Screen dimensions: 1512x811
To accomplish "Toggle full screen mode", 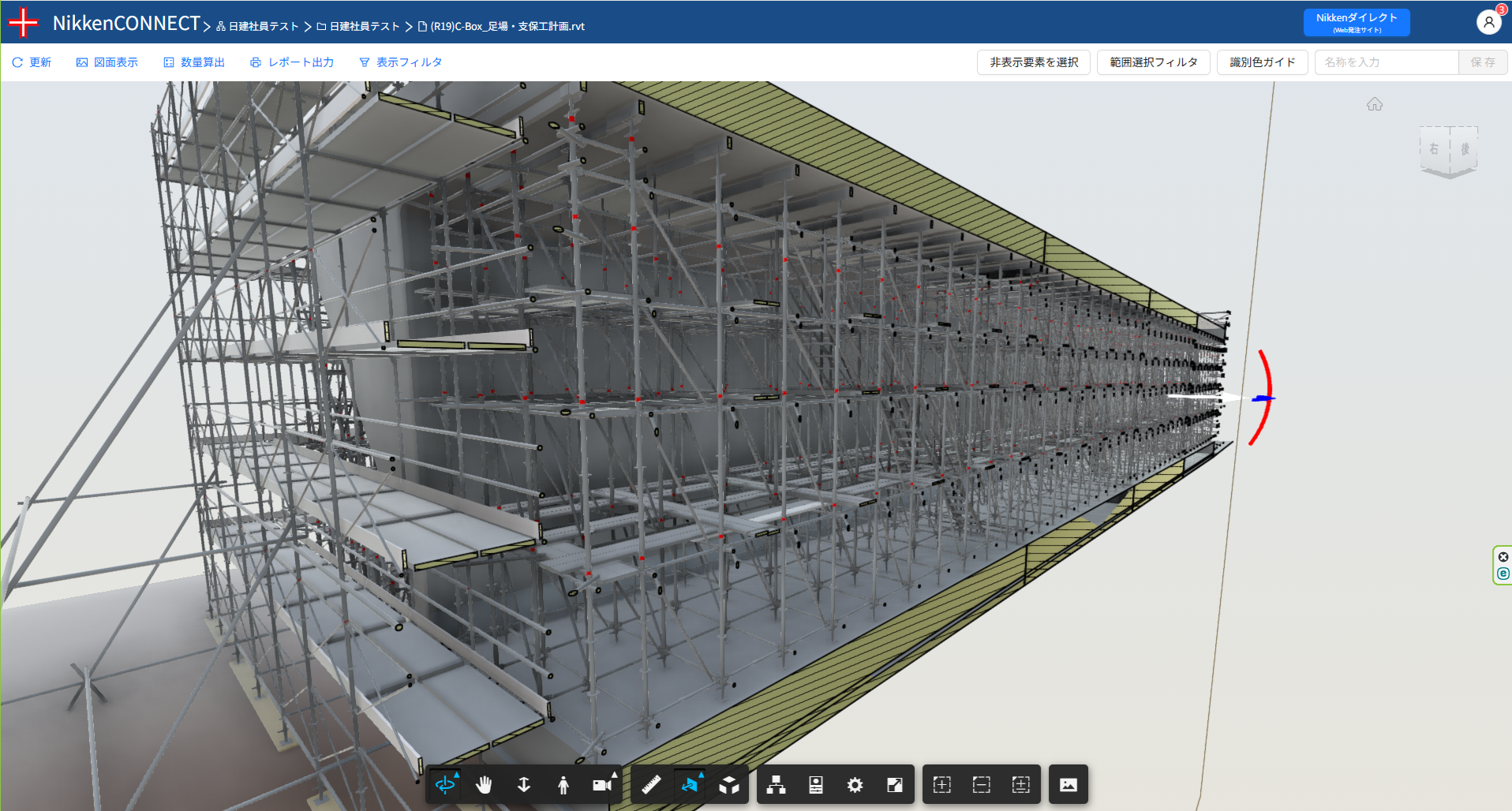I will pyautogui.click(x=894, y=784).
